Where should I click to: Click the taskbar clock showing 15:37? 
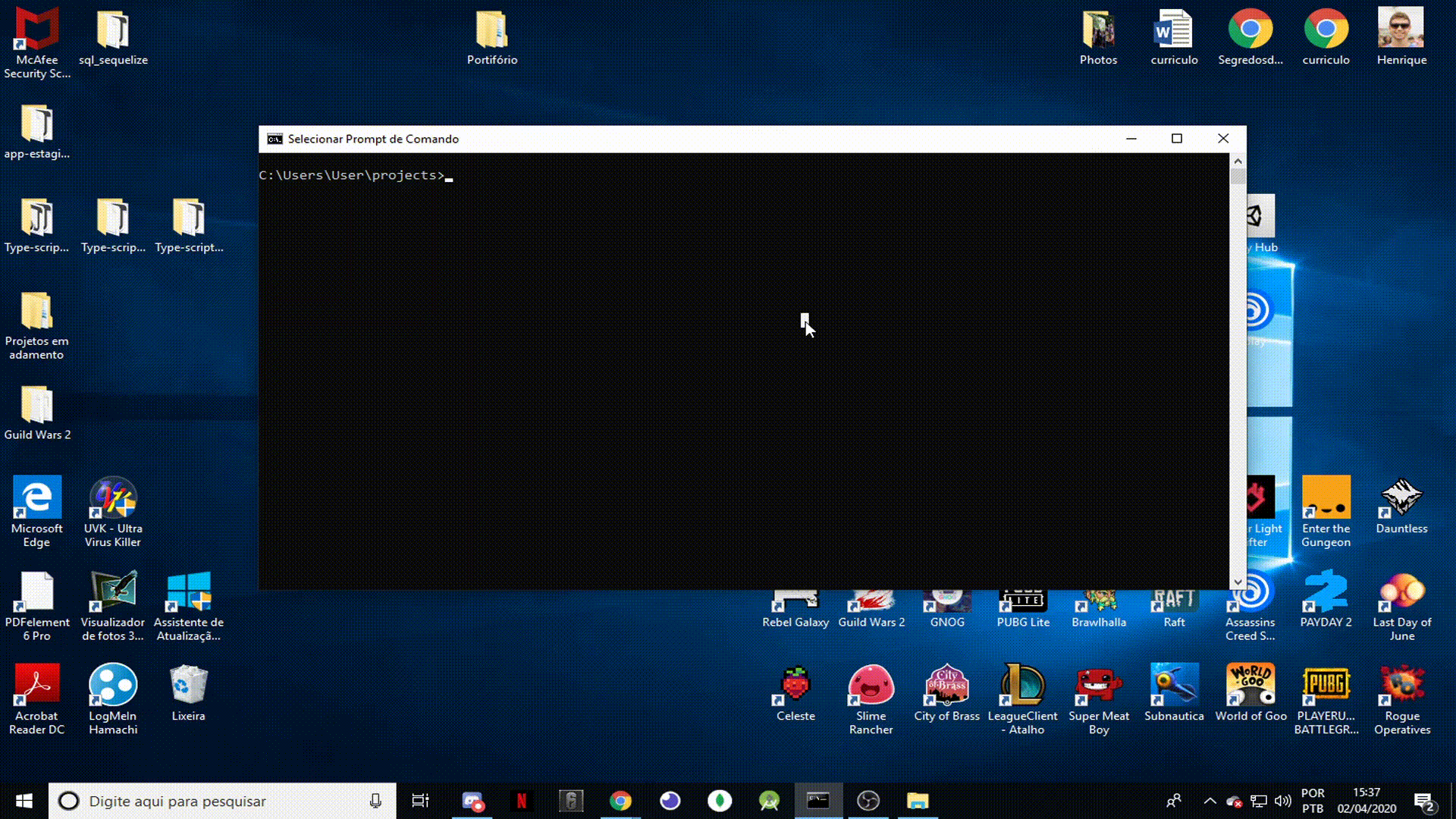coord(1367,801)
